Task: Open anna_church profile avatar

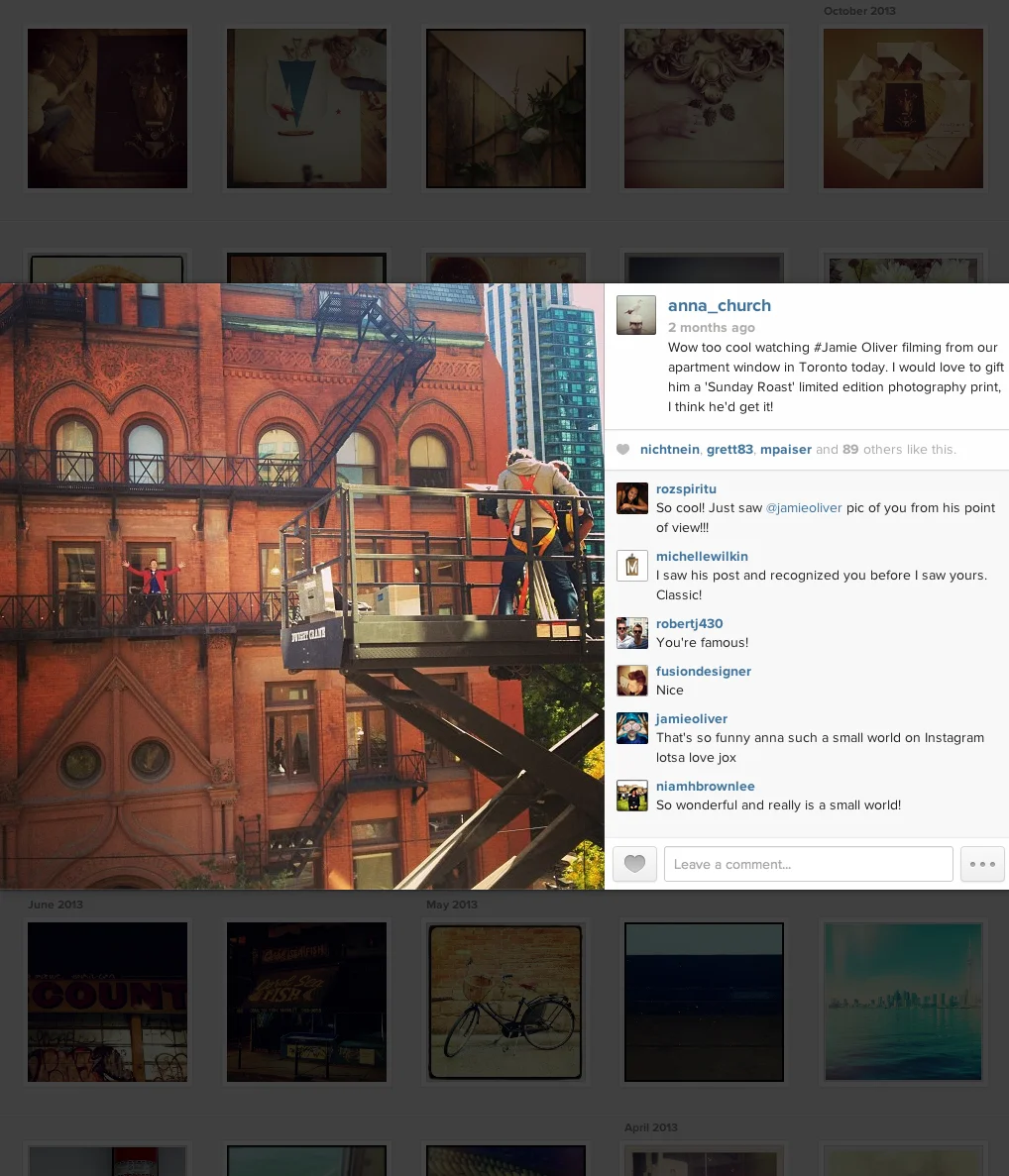Action: [x=636, y=314]
